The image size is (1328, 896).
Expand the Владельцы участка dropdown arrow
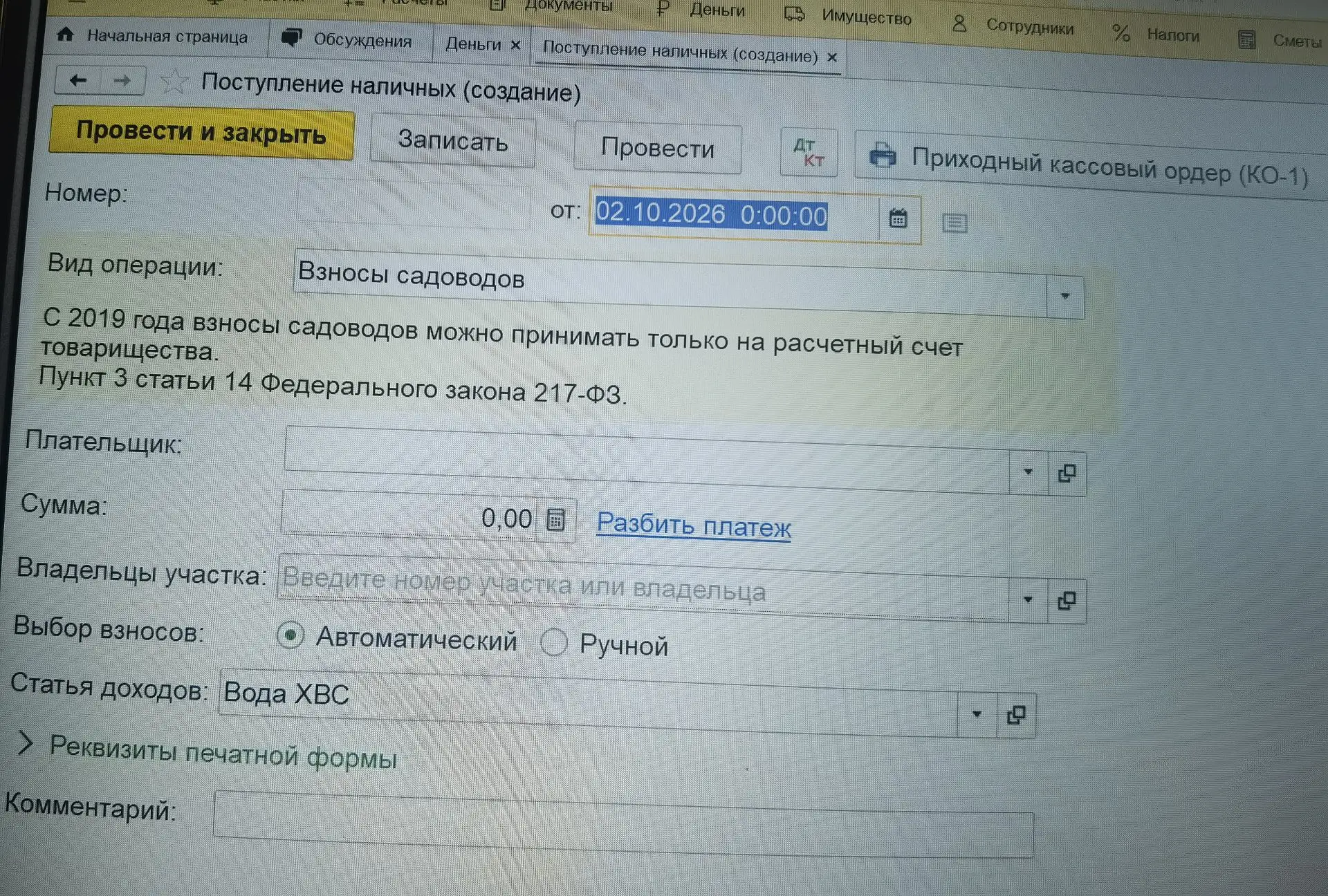pyautogui.click(x=1028, y=599)
